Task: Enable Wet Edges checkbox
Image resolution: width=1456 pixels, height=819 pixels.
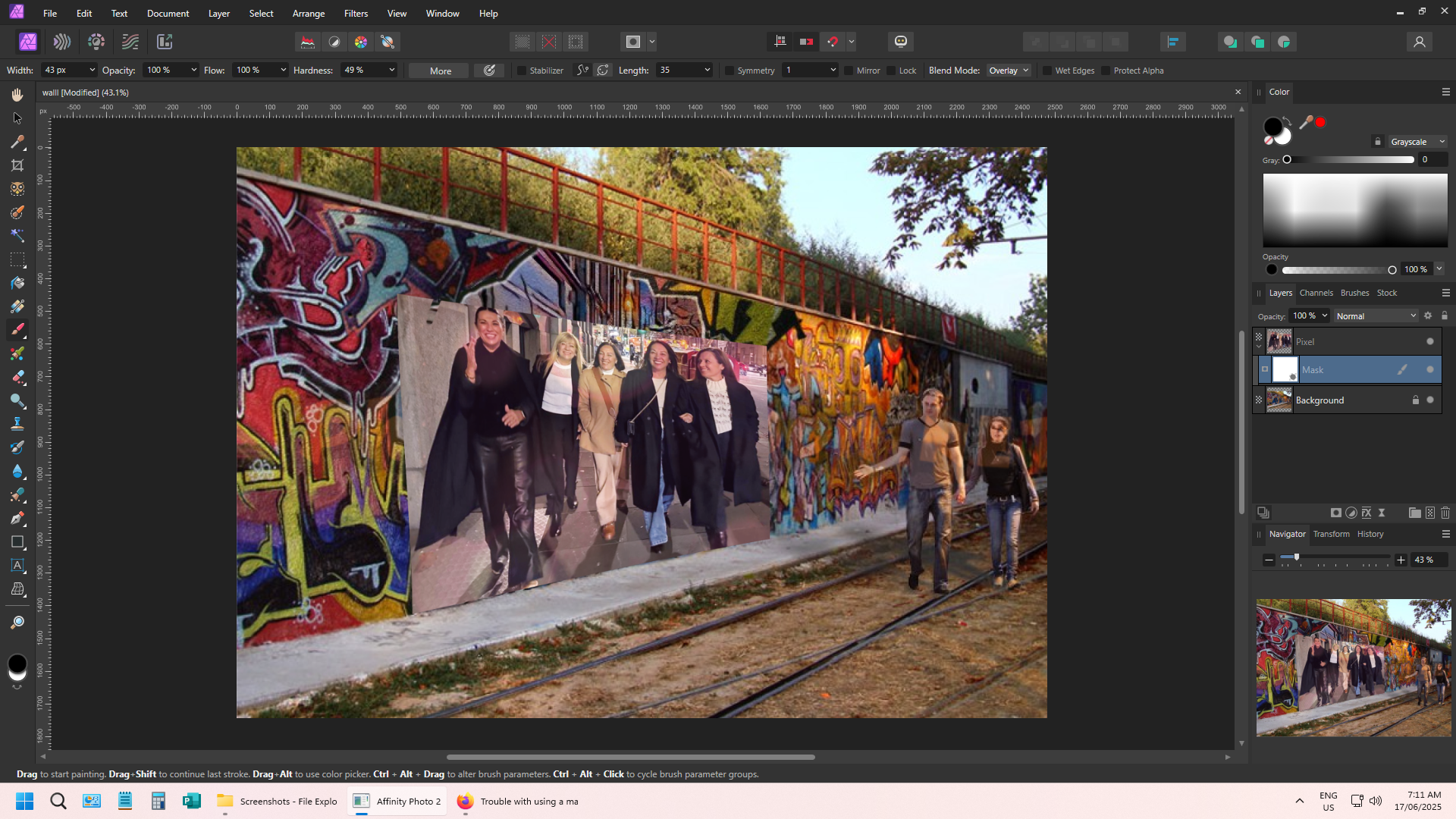Action: tap(1047, 71)
